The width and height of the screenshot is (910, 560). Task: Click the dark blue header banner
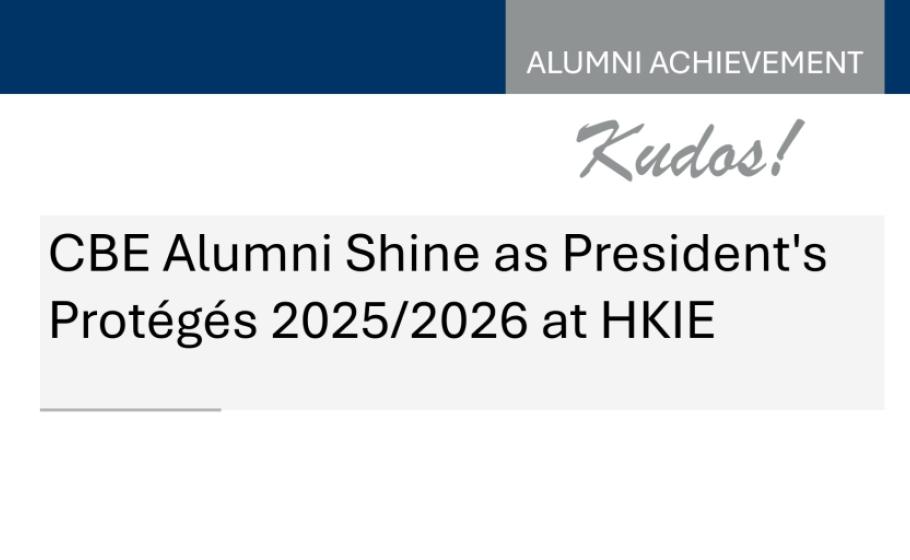tap(250, 45)
